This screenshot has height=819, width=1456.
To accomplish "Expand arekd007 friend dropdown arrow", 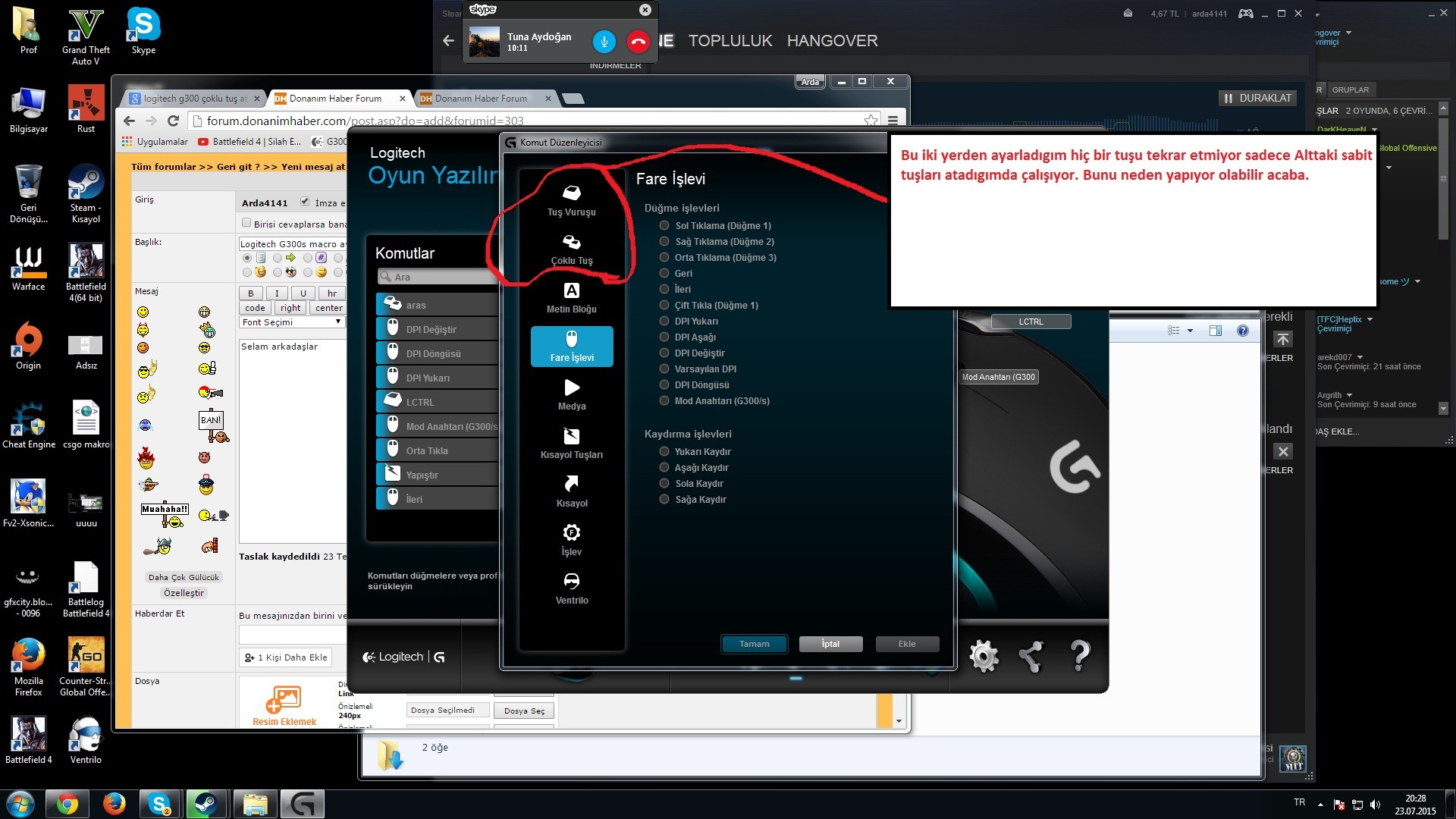I will (x=1360, y=357).
